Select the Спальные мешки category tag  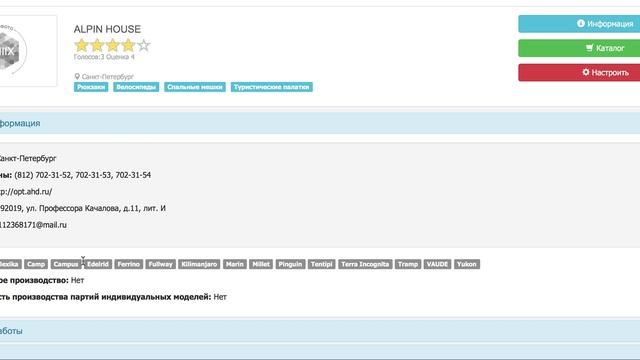click(195, 87)
